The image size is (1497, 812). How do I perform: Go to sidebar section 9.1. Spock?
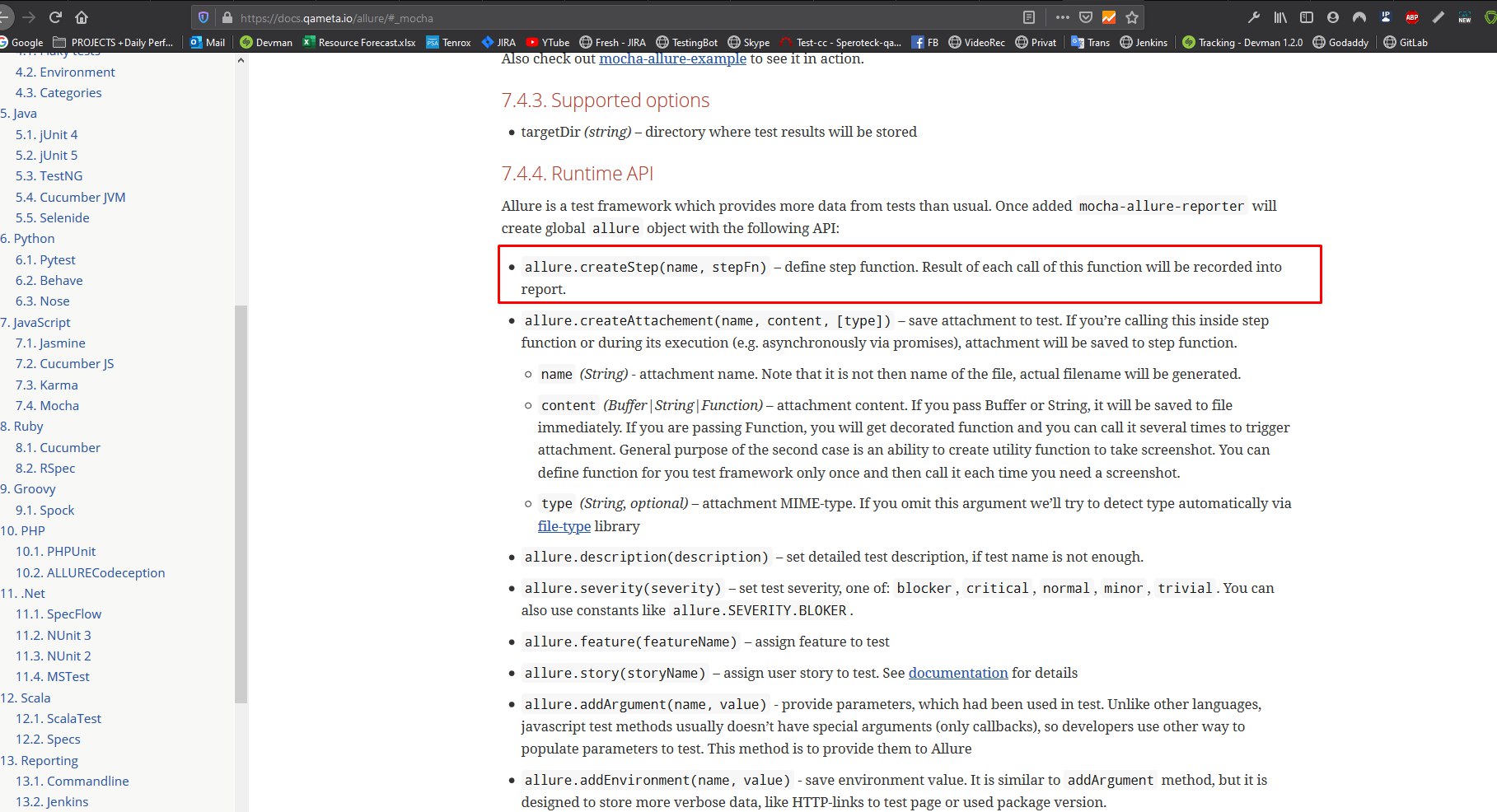[44, 510]
